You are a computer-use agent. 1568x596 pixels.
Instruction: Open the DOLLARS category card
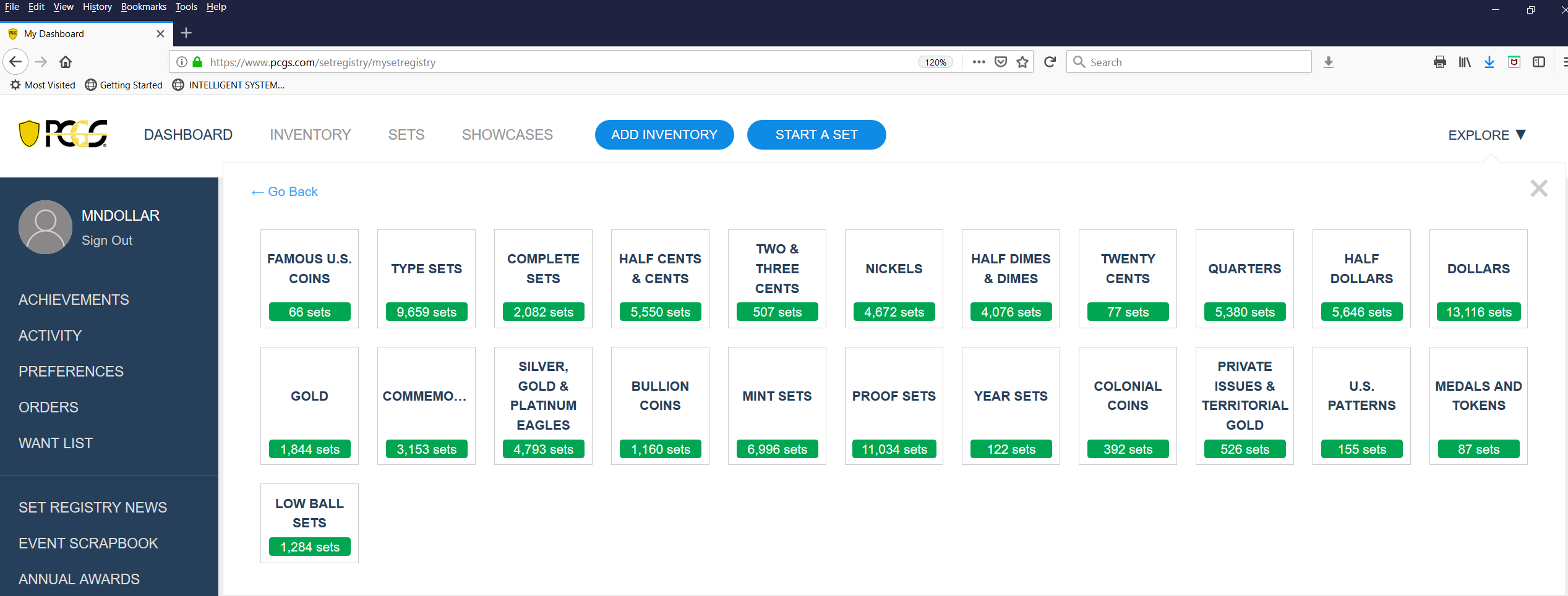(1478, 279)
